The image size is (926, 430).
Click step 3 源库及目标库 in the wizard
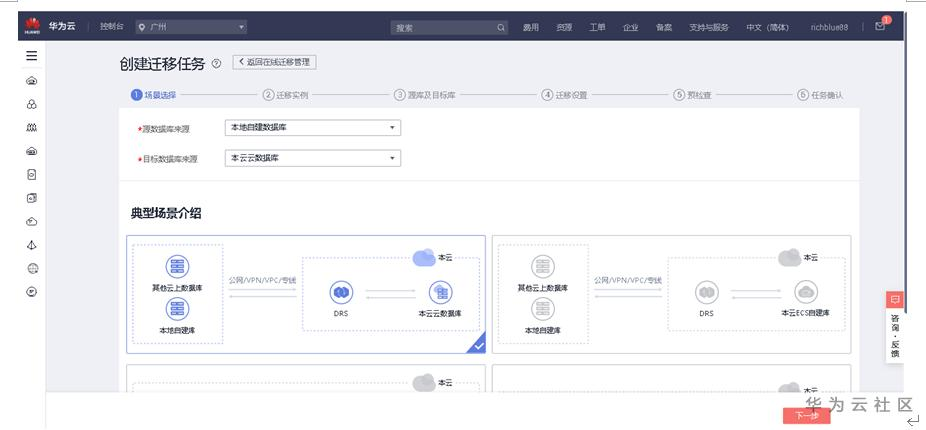pyautogui.click(x=425, y=95)
